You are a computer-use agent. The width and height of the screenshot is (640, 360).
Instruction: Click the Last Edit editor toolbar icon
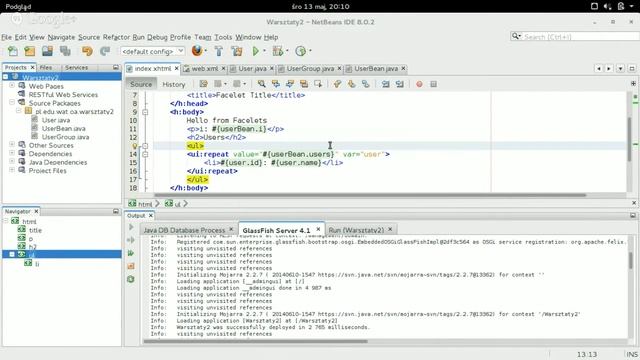coord(203,84)
